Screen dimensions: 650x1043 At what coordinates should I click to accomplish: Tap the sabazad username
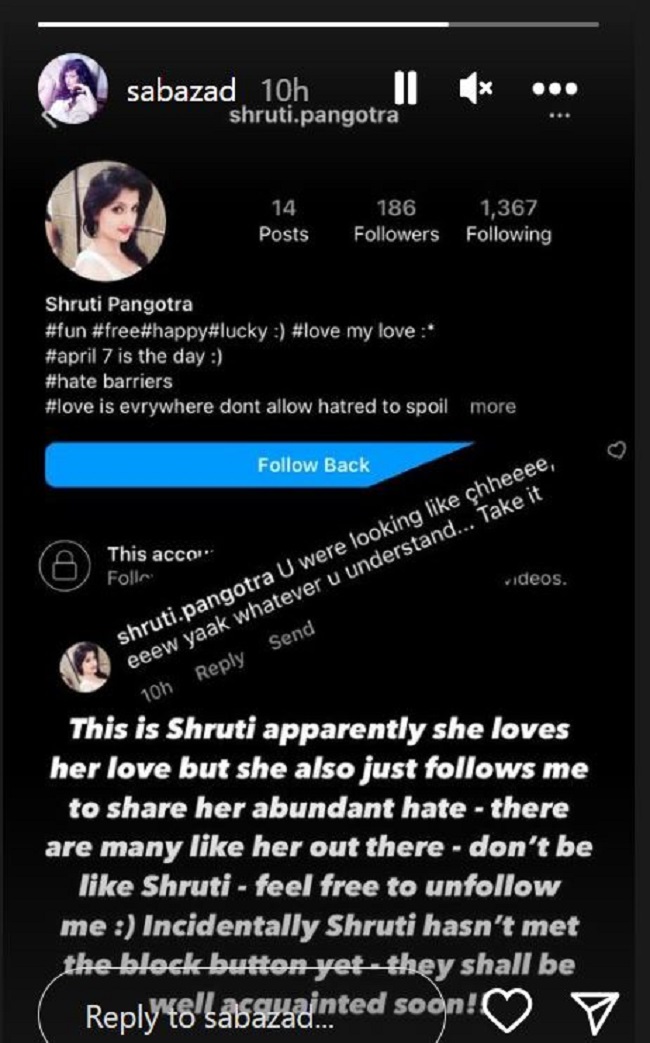tap(181, 90)
